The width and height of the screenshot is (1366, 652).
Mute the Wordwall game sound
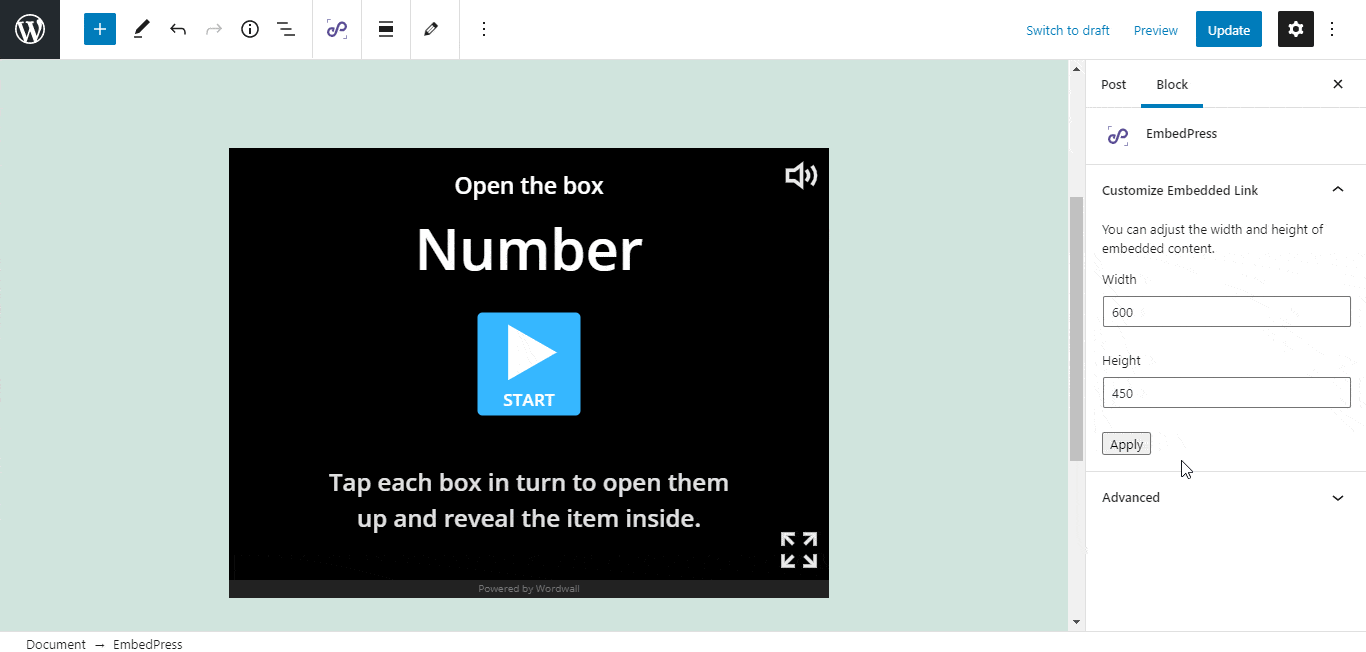801,176
